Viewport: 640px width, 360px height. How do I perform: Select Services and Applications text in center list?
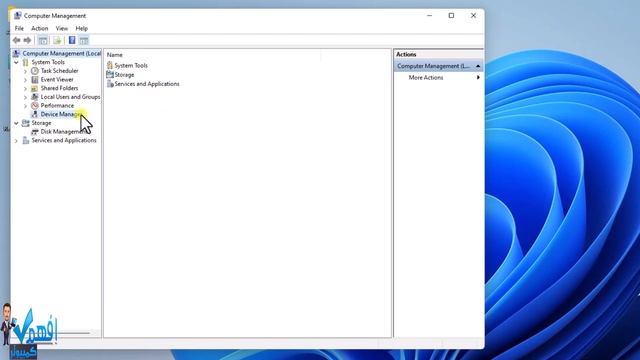(x=147, y=84)
